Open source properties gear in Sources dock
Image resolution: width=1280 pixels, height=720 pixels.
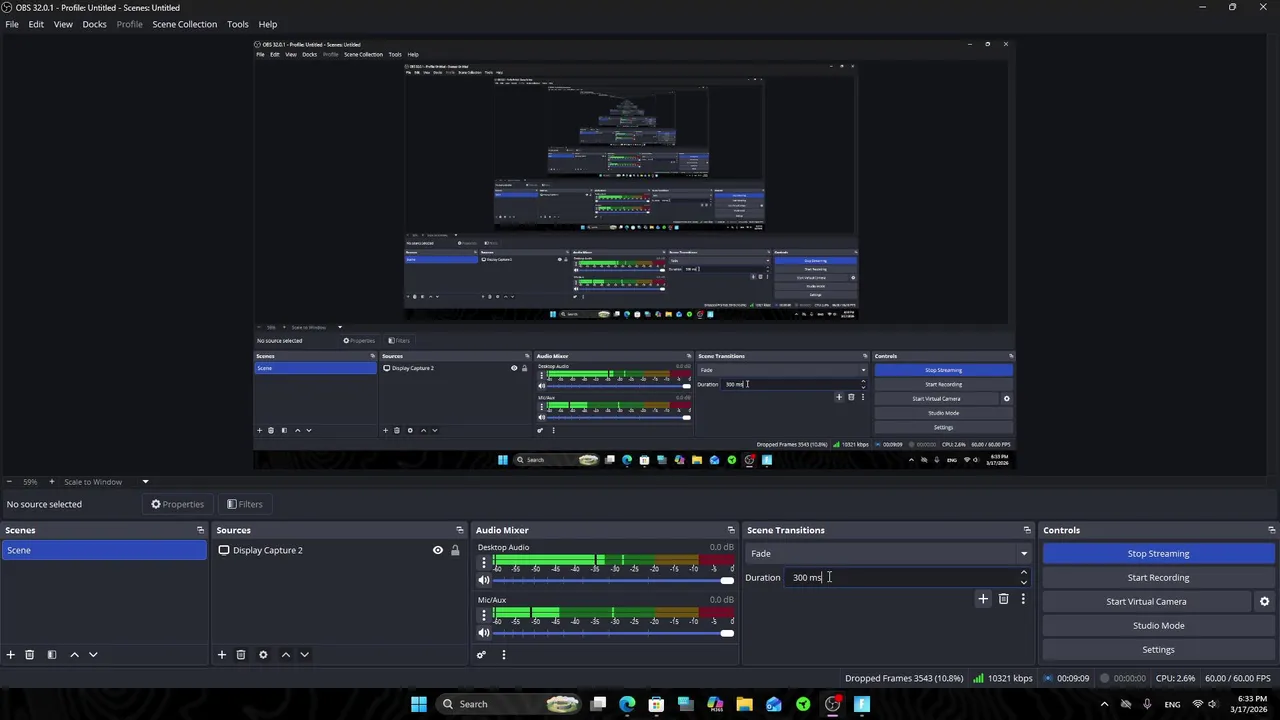click(x=263, y=655)
